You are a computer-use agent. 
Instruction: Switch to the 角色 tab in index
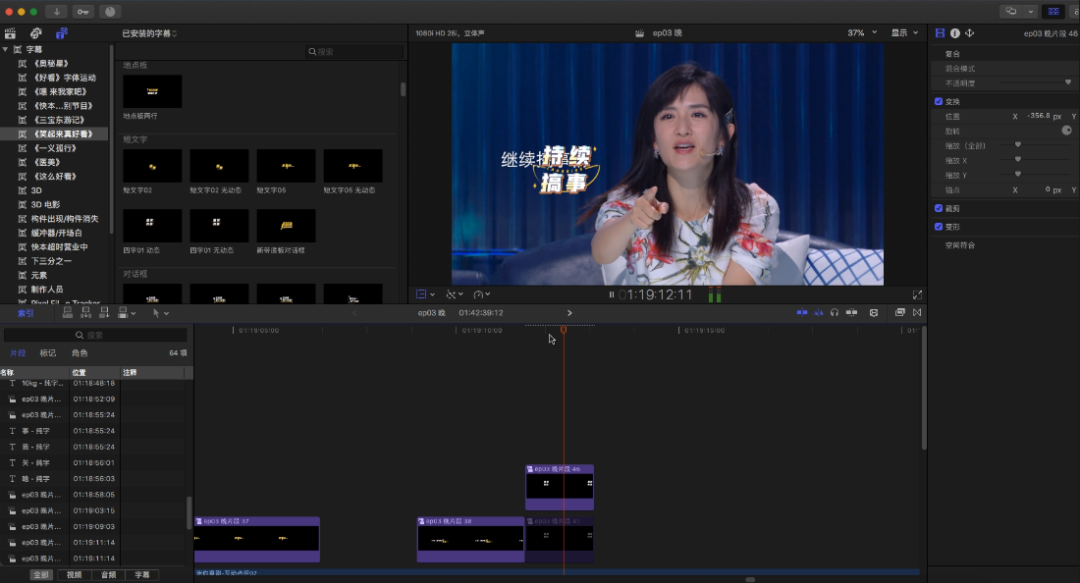point(79,353)
